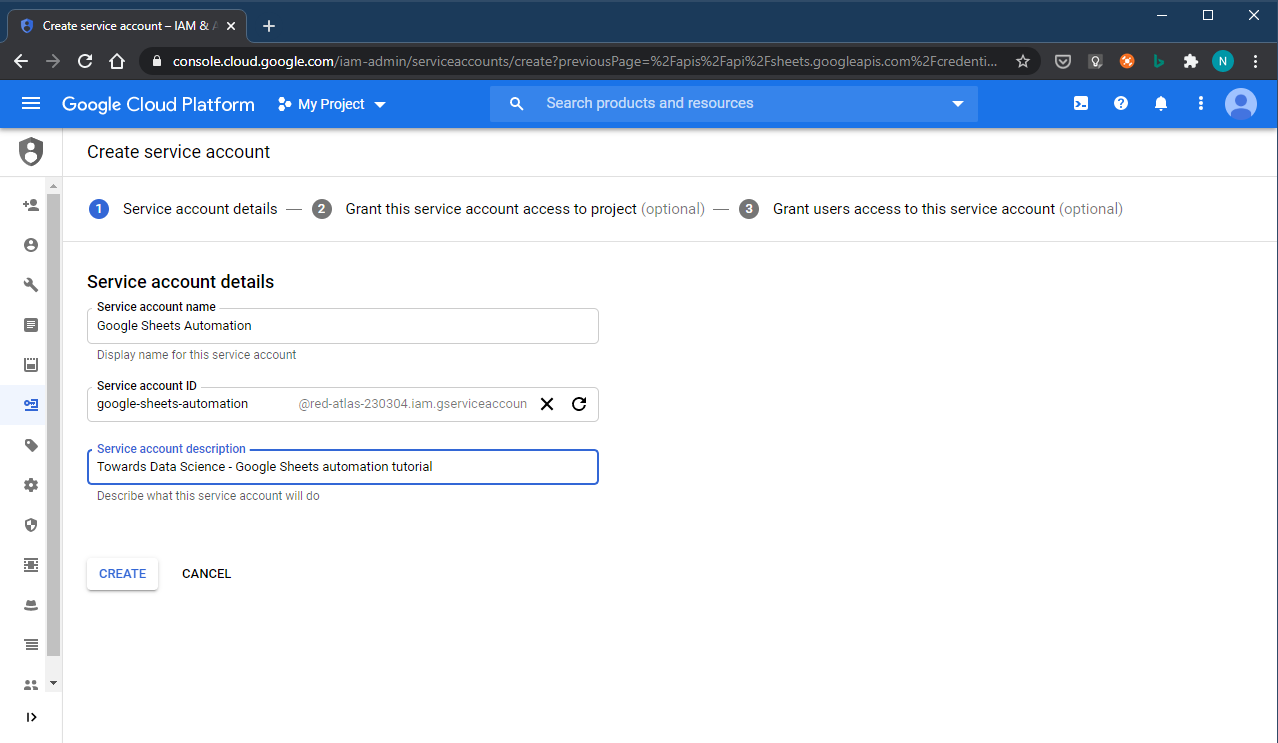Image resolution: width=1278 pixels, height=743 pixels.
Task: Click the lightbulb extension icon
Action: coord(1095,61)
